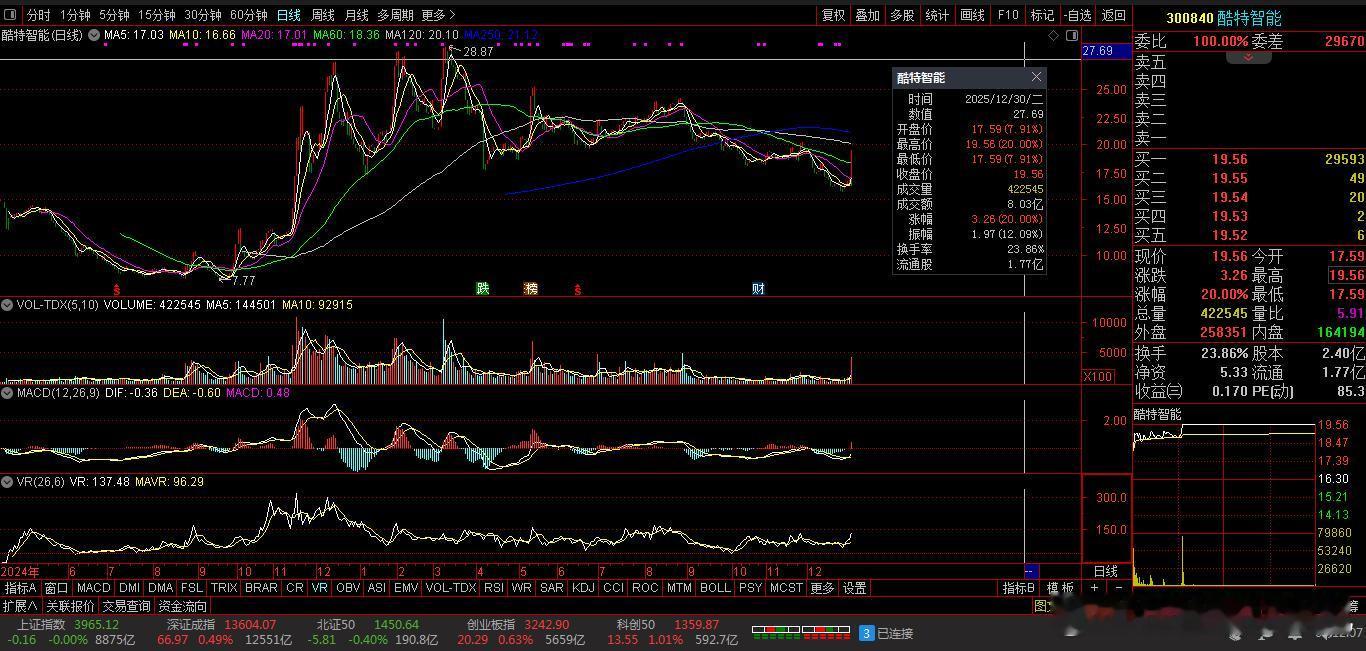
Task: Open F10 company information
Action: pos(1008,15)
